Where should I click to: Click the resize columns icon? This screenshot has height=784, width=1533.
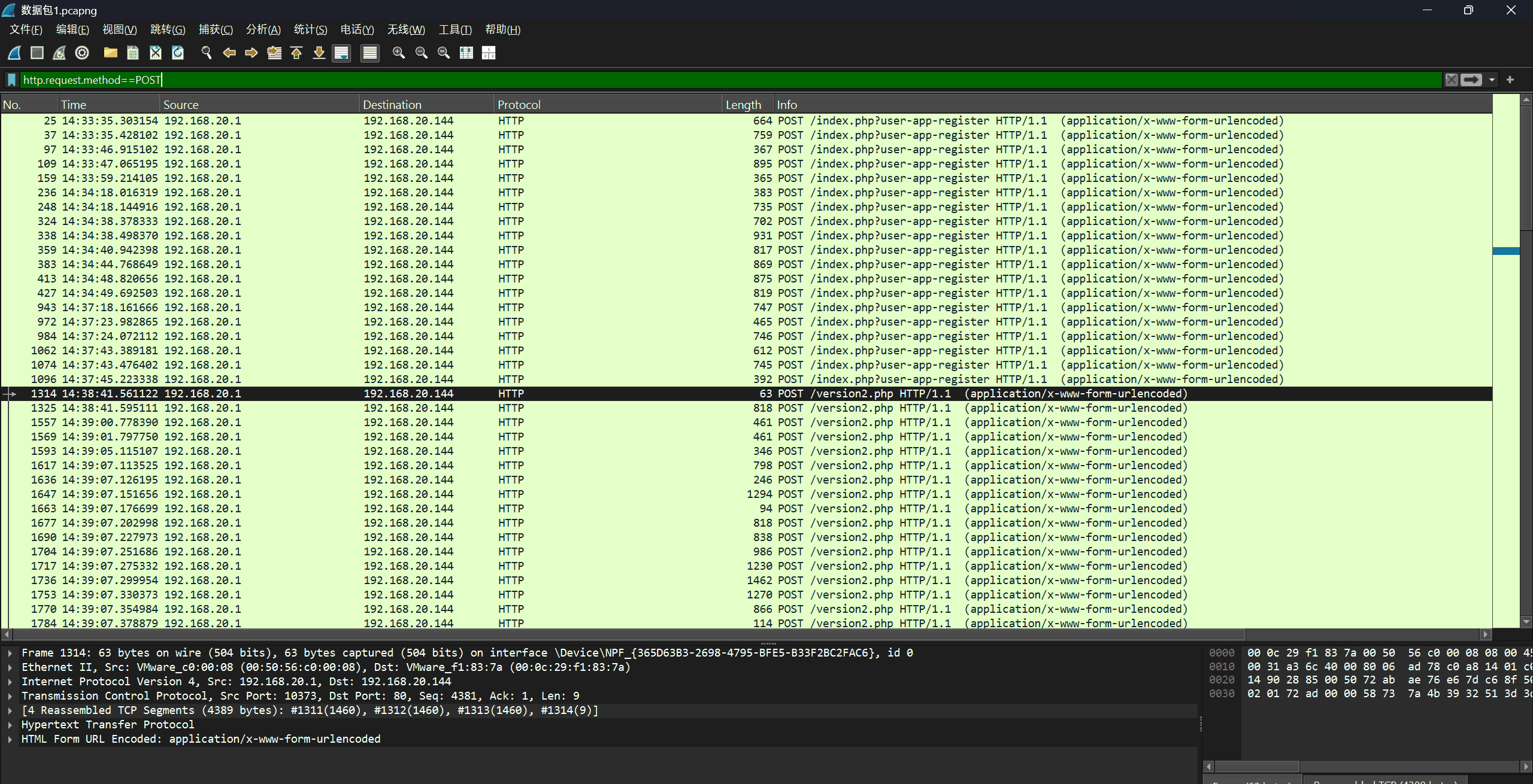466,53
